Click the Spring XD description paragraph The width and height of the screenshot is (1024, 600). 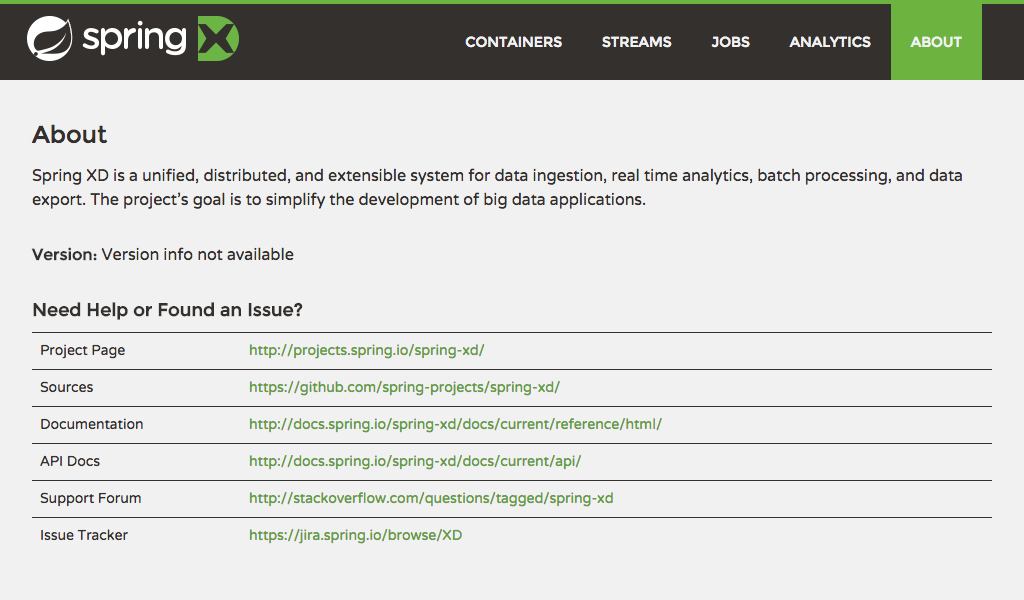pyautogui.click(x=497, y=187)
